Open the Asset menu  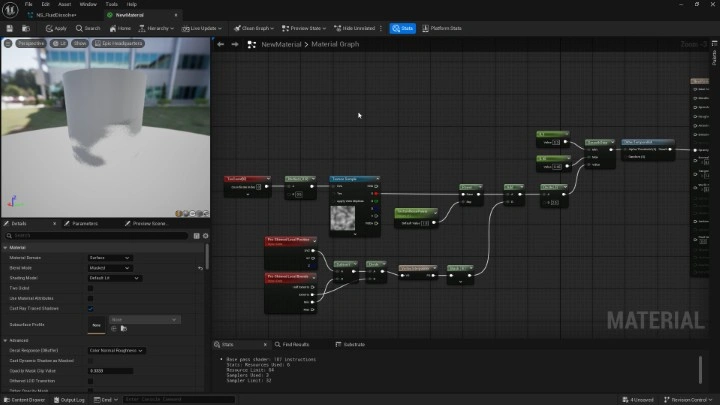[62, 4]
